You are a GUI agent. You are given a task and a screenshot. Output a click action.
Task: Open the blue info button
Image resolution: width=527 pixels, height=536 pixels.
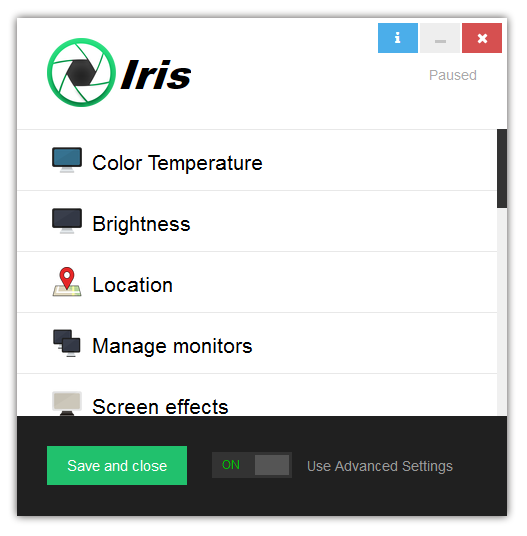[397, 38]
